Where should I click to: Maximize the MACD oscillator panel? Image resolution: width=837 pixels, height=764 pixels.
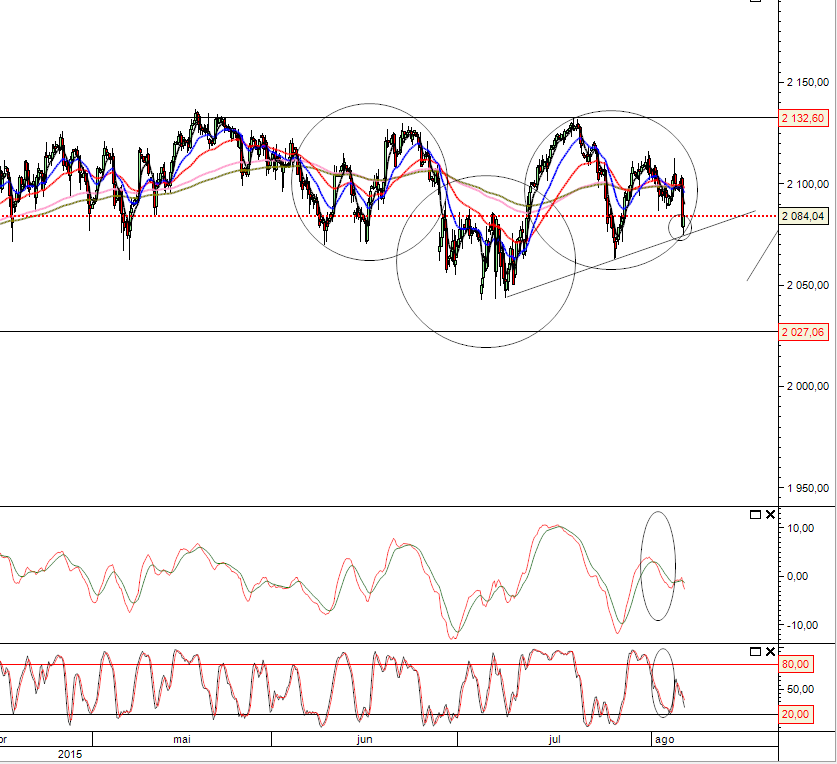[755, 515]
